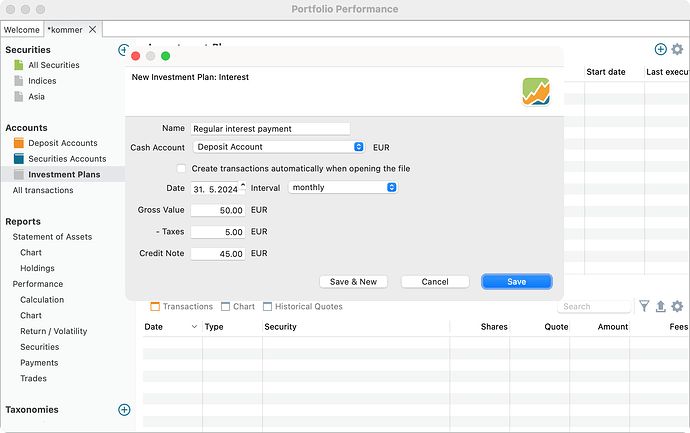
Task: Open the gear settings above the plans table
Action: tap(677, 49)
